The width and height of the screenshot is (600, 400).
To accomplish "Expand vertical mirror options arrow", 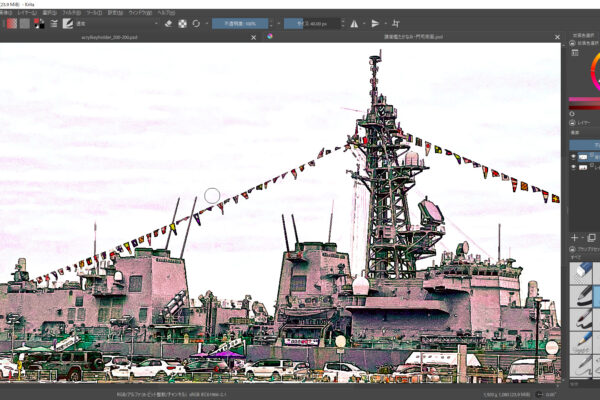I will (x=385, y=24).
